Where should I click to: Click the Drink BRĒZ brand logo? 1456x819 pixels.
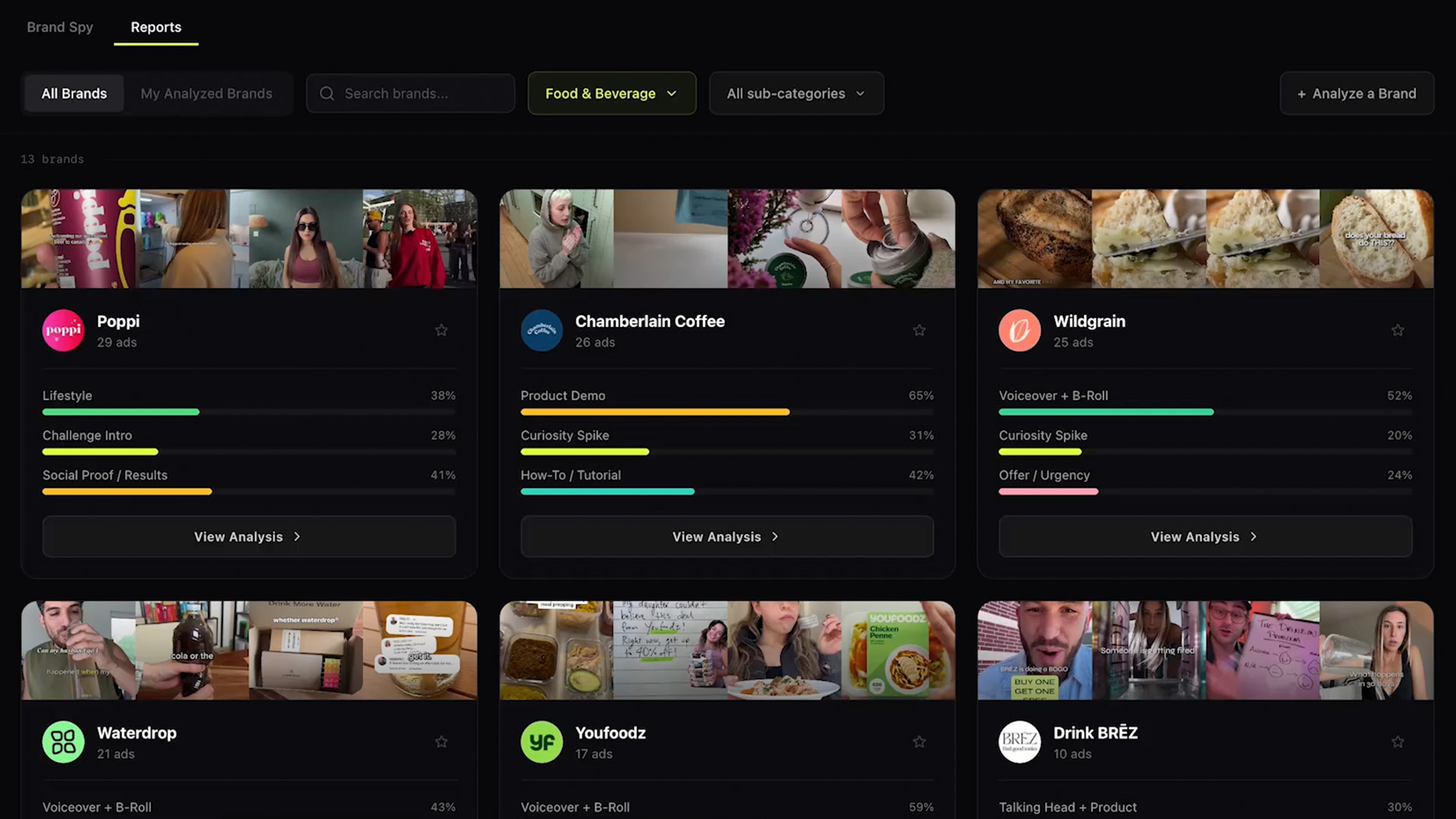[1019, 742]
